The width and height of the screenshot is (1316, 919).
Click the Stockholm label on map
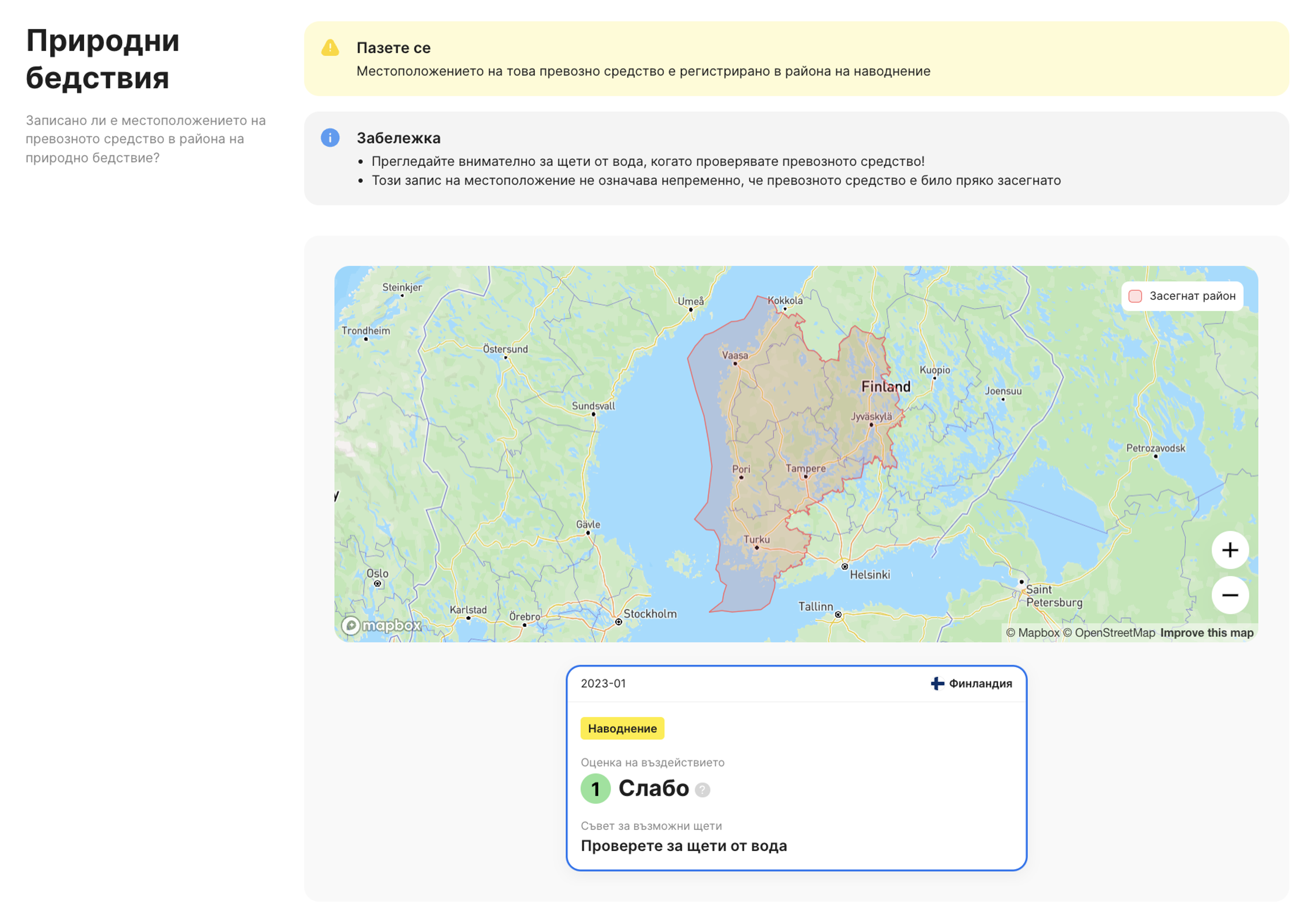(x=650, y=613)
